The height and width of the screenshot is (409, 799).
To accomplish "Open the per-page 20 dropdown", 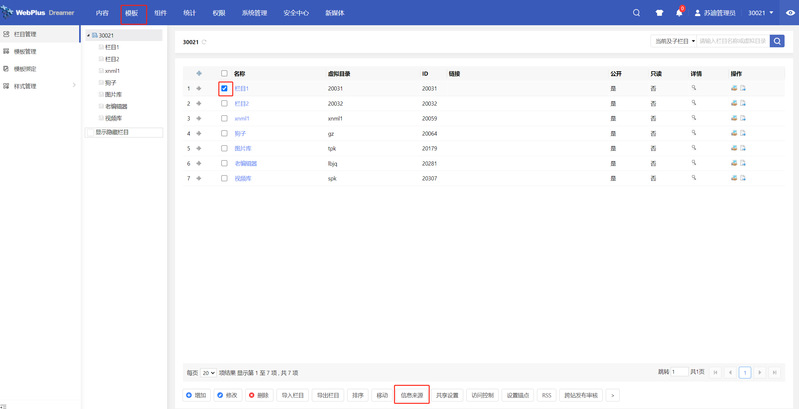I will point(208,373).
